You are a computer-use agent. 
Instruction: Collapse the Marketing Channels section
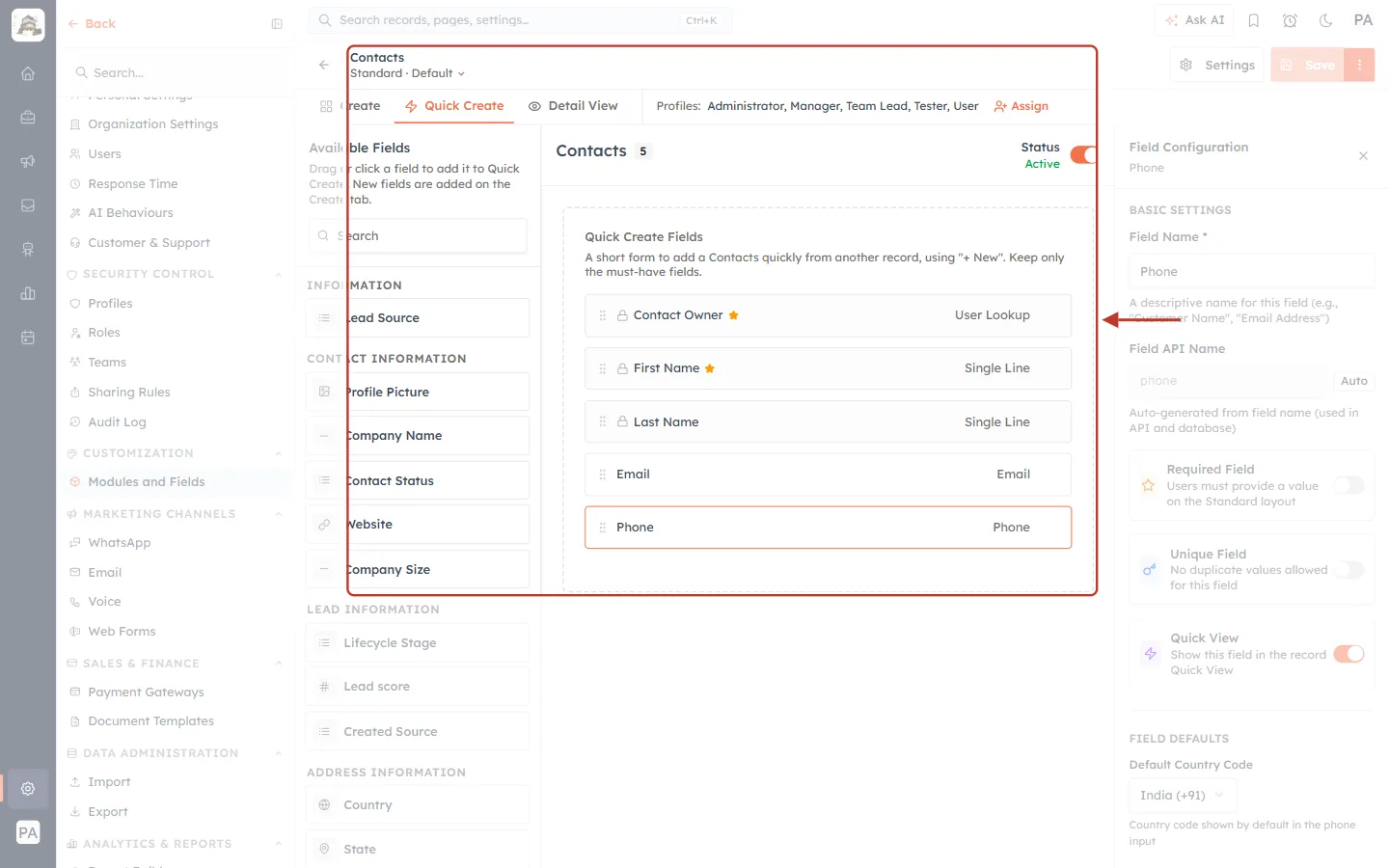tap(279, 514)
